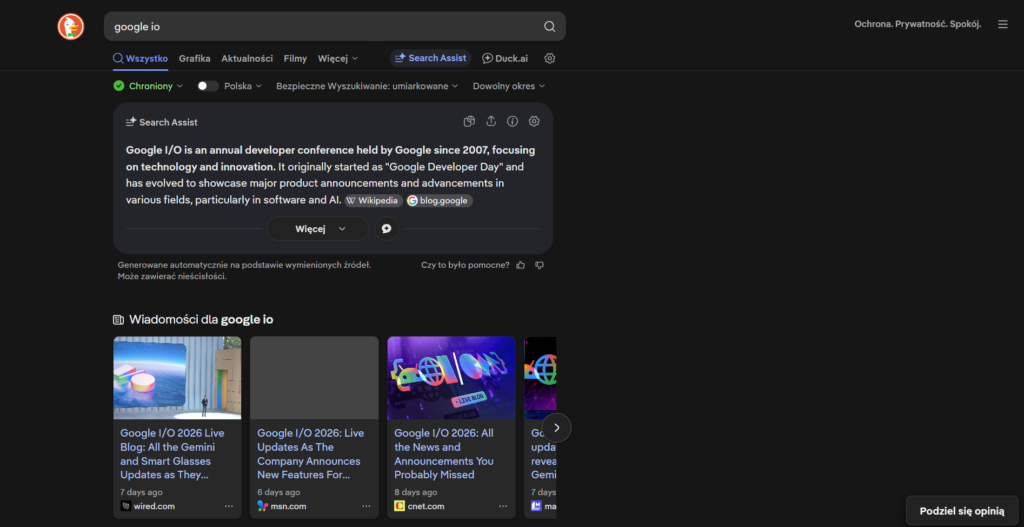1024x527 pixels.
Task: Click the green Chroniony checkmark icon
Action: (x=119, y=86)
